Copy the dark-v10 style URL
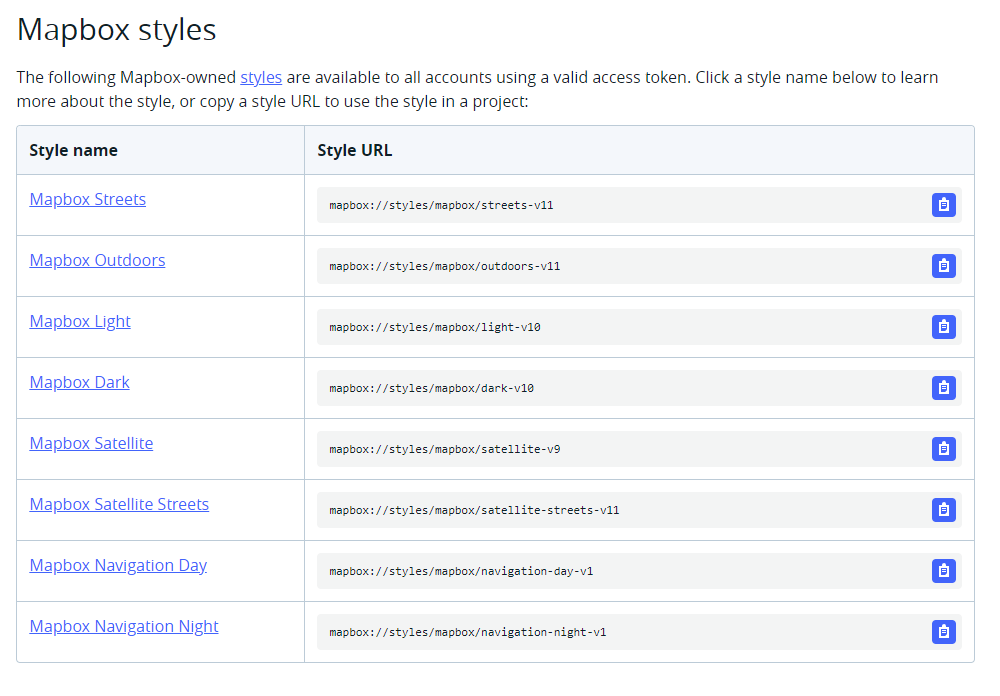 pyautogui.click(x=943, y=388)
